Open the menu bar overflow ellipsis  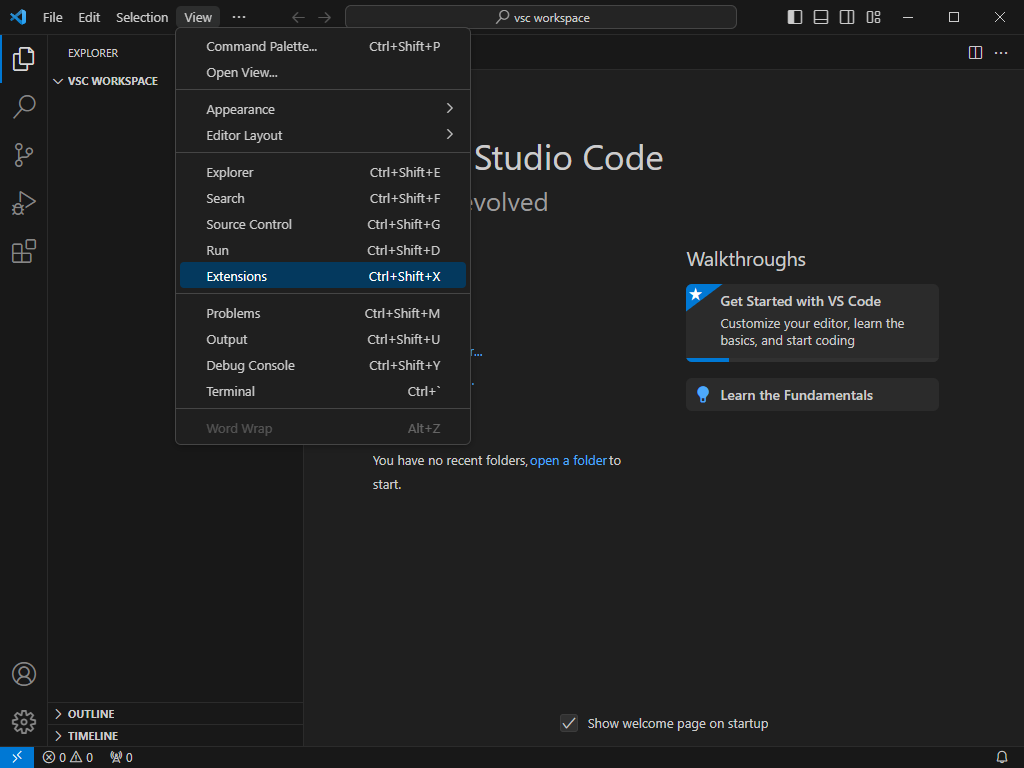239,17
